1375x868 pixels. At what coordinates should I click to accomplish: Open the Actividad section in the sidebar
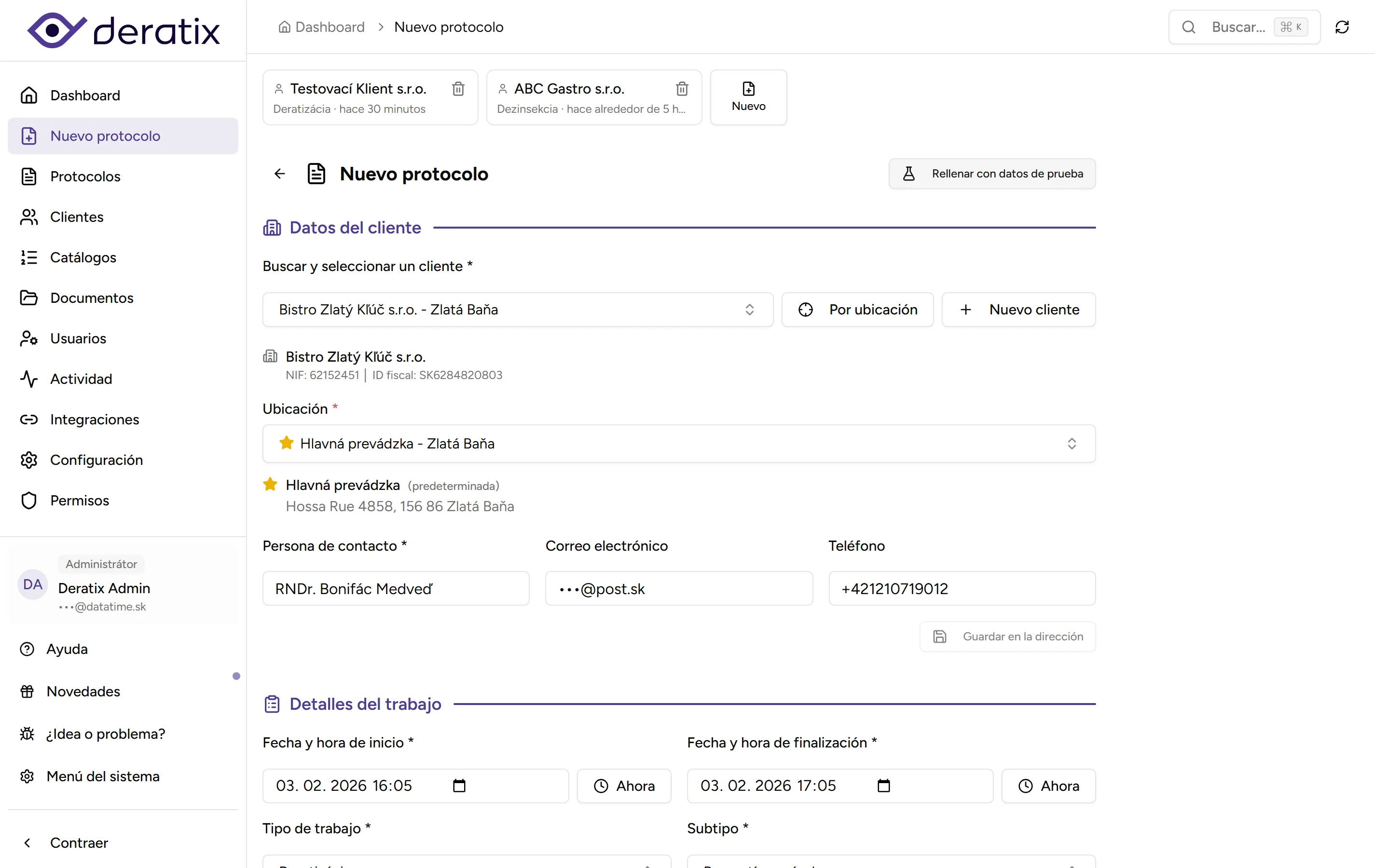pos(81,379)
